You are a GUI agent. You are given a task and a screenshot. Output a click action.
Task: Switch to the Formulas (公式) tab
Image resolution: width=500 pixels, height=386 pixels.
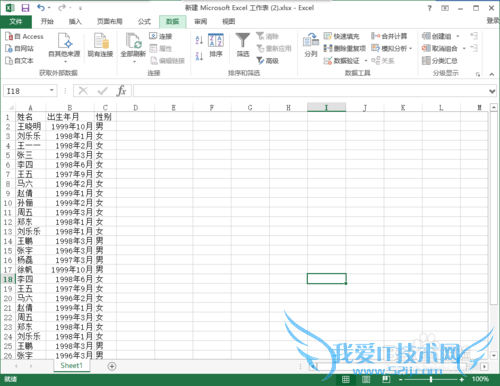(144, 22)
